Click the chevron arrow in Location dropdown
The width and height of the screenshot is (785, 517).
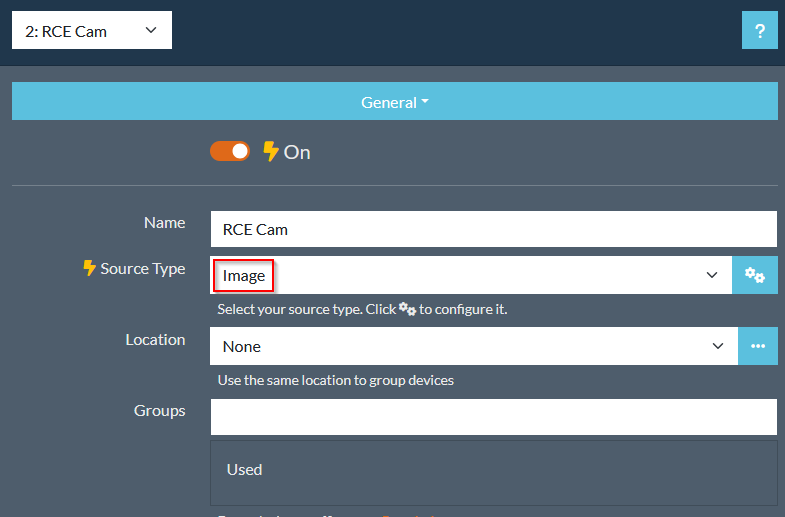click(717, 346)
